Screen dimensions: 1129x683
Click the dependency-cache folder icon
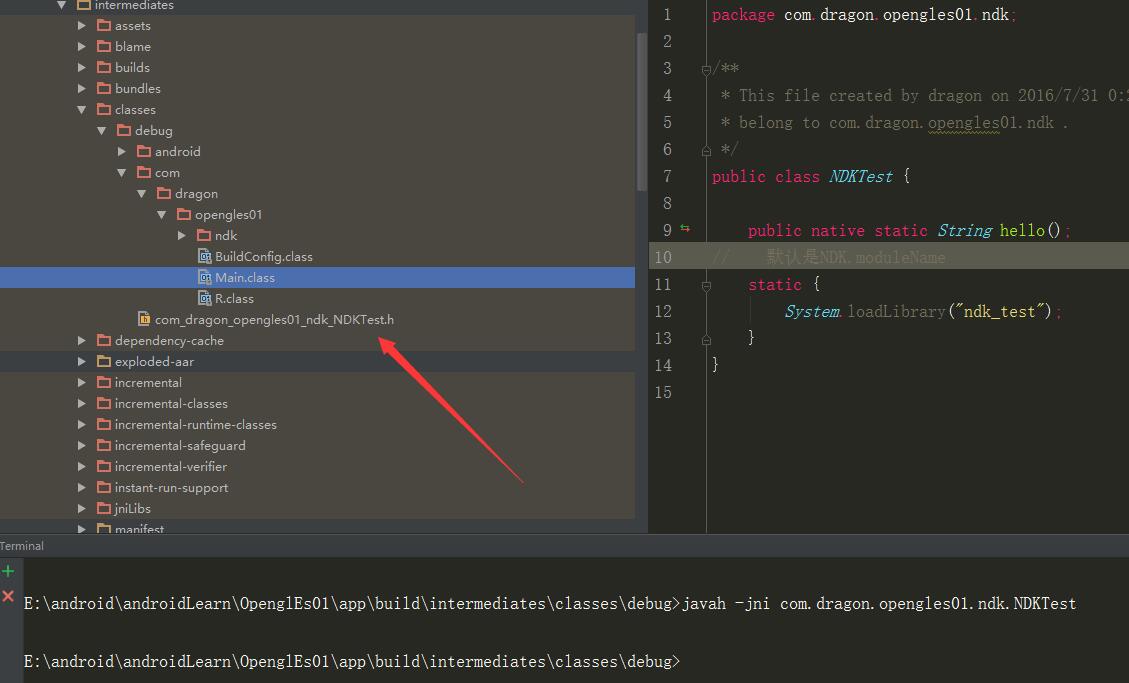(104, 340)
